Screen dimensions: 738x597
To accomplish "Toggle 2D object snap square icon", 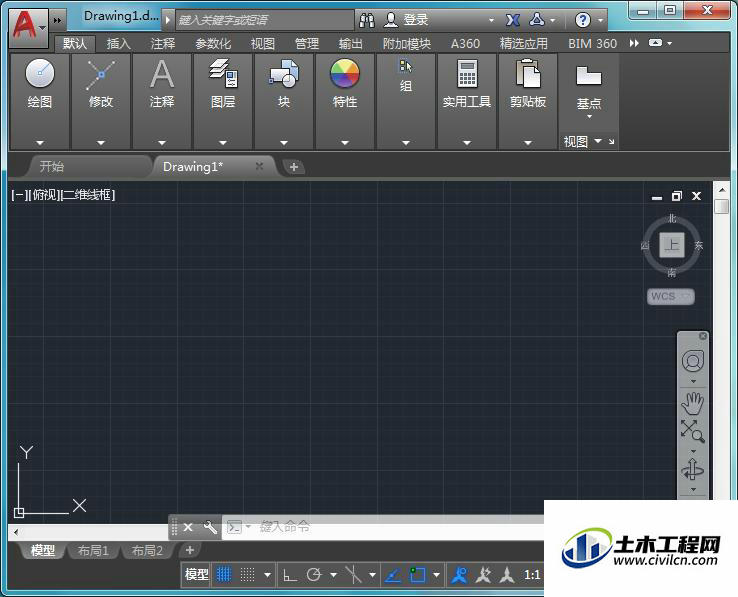I will pos(417,575).
